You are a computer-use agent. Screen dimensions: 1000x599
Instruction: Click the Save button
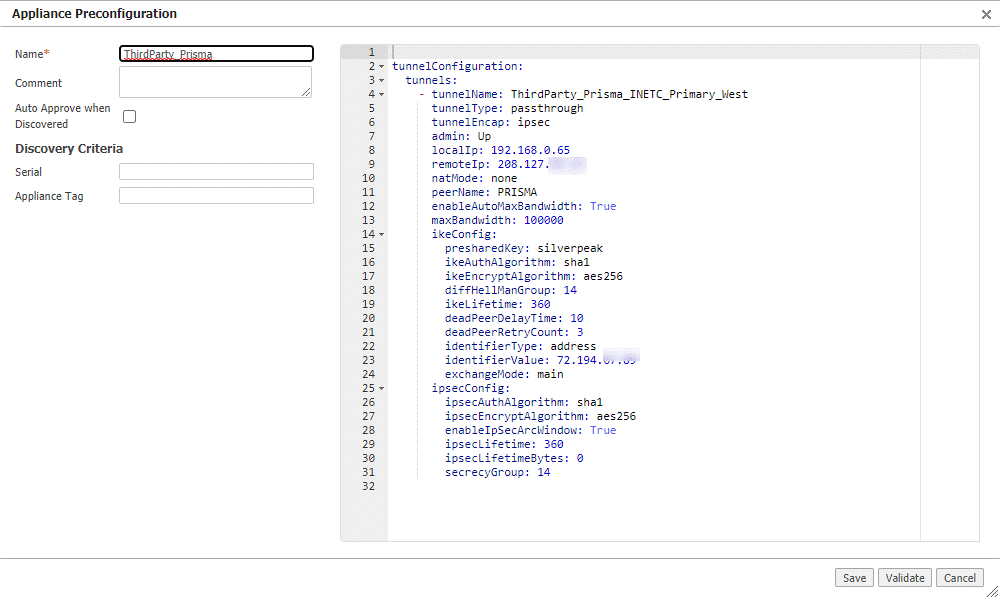(x=854, y=578)
